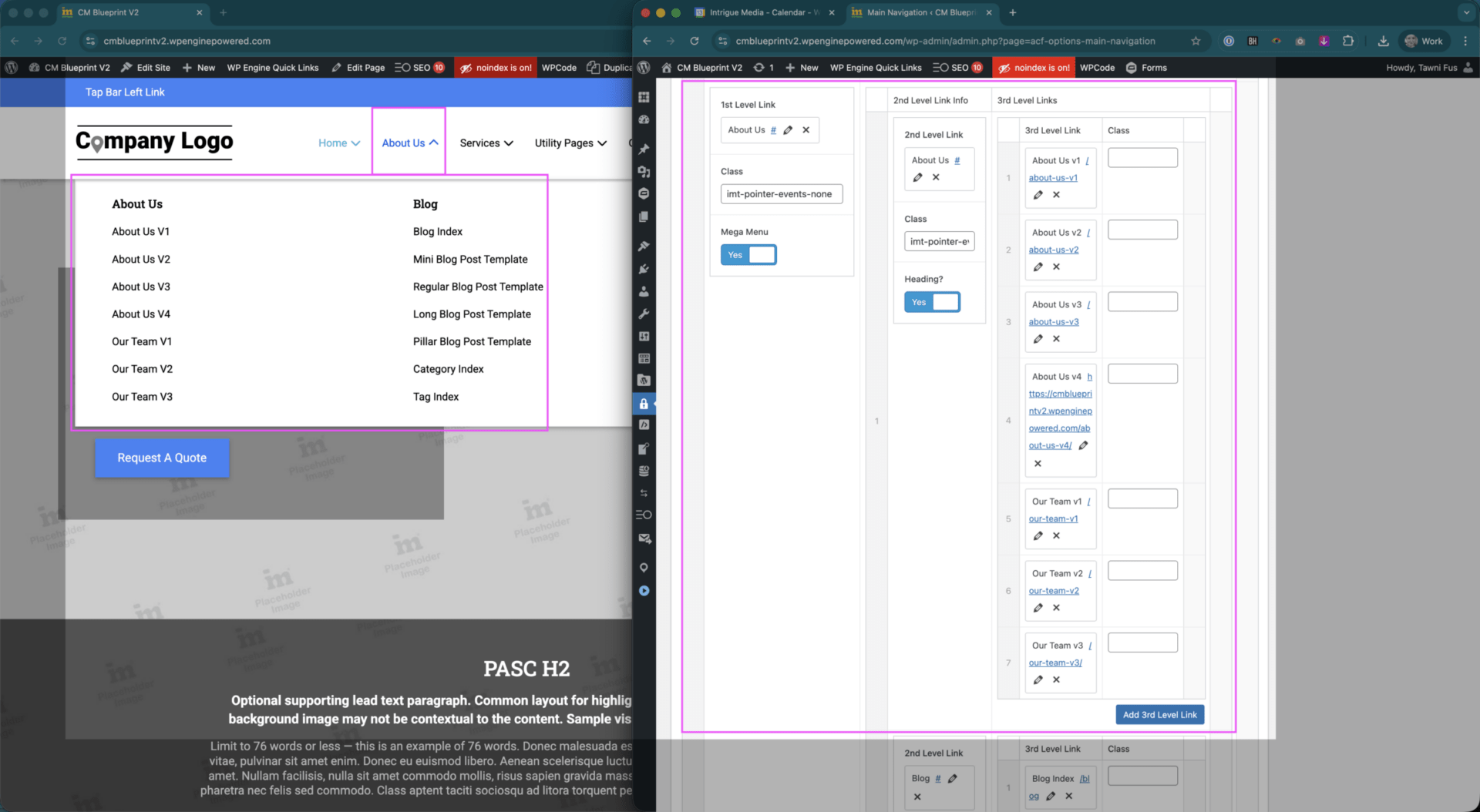Screen dimensions: 1480x812
Task: Open the Utility Pages dropdown
Action: (570, 143)
